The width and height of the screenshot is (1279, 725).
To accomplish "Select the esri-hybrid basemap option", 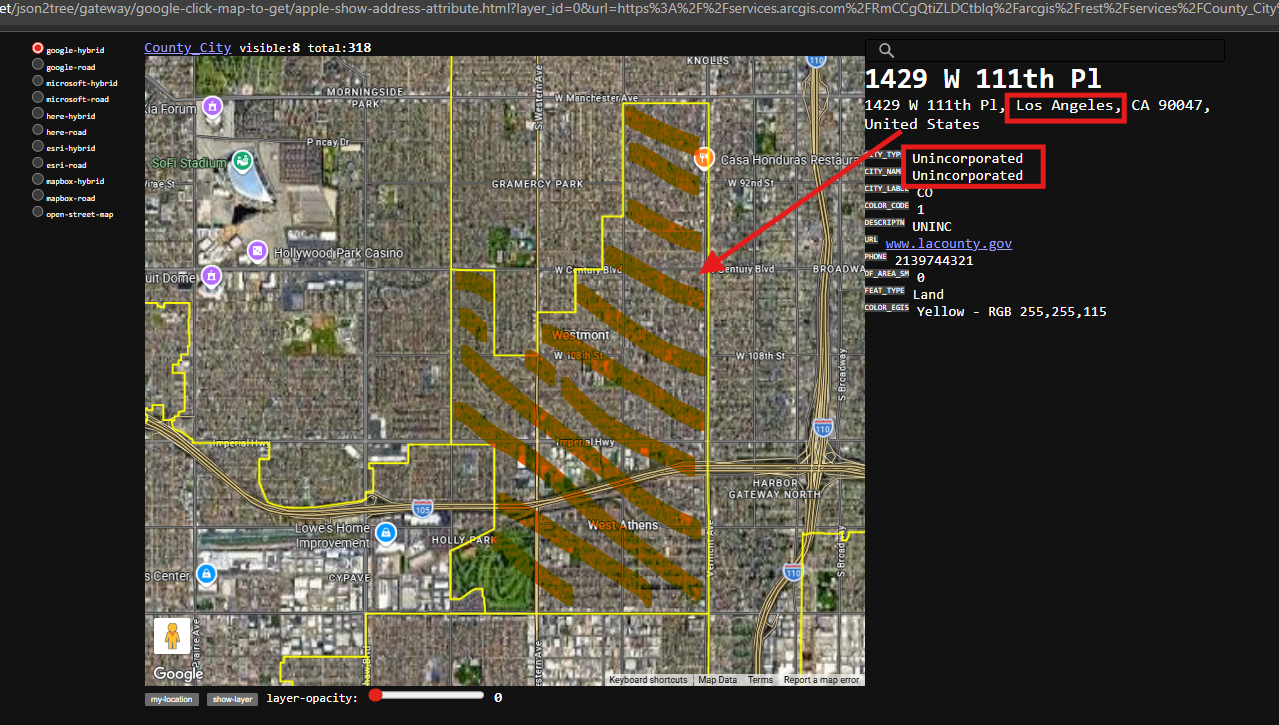I will [38, 148].
